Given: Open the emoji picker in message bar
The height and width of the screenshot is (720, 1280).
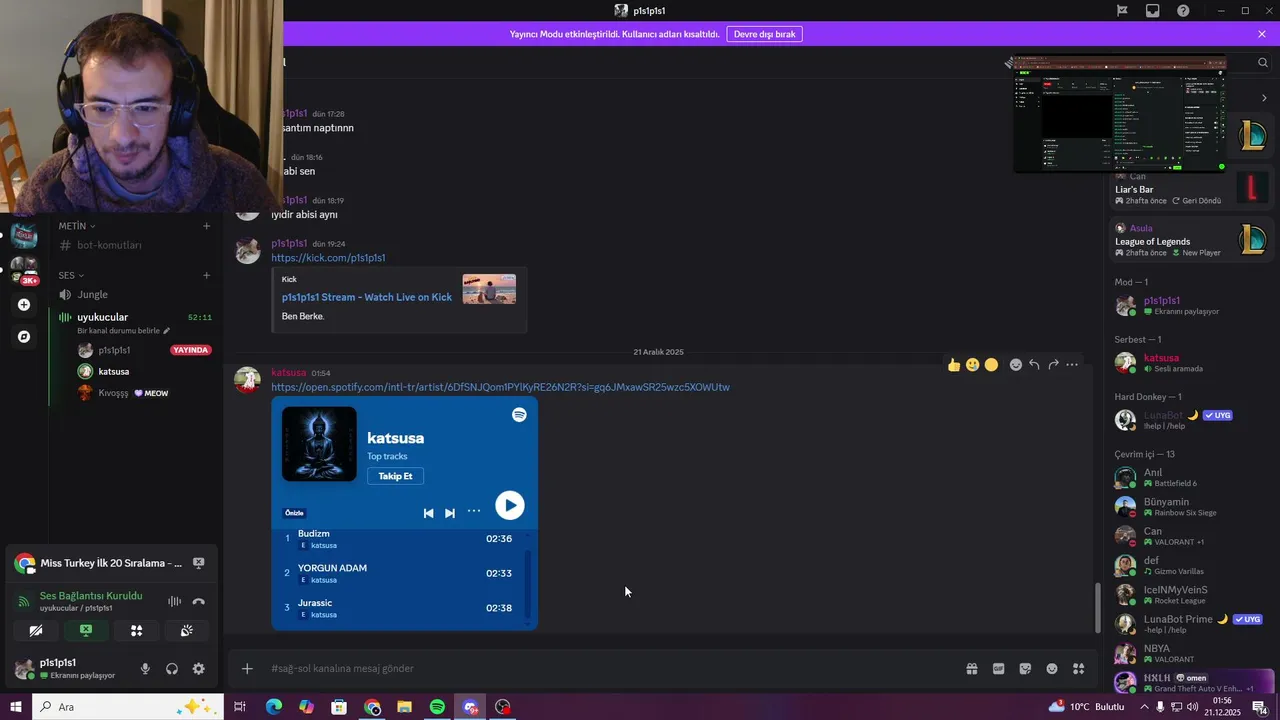Looking at the screenshot, I should (1052, 669).
